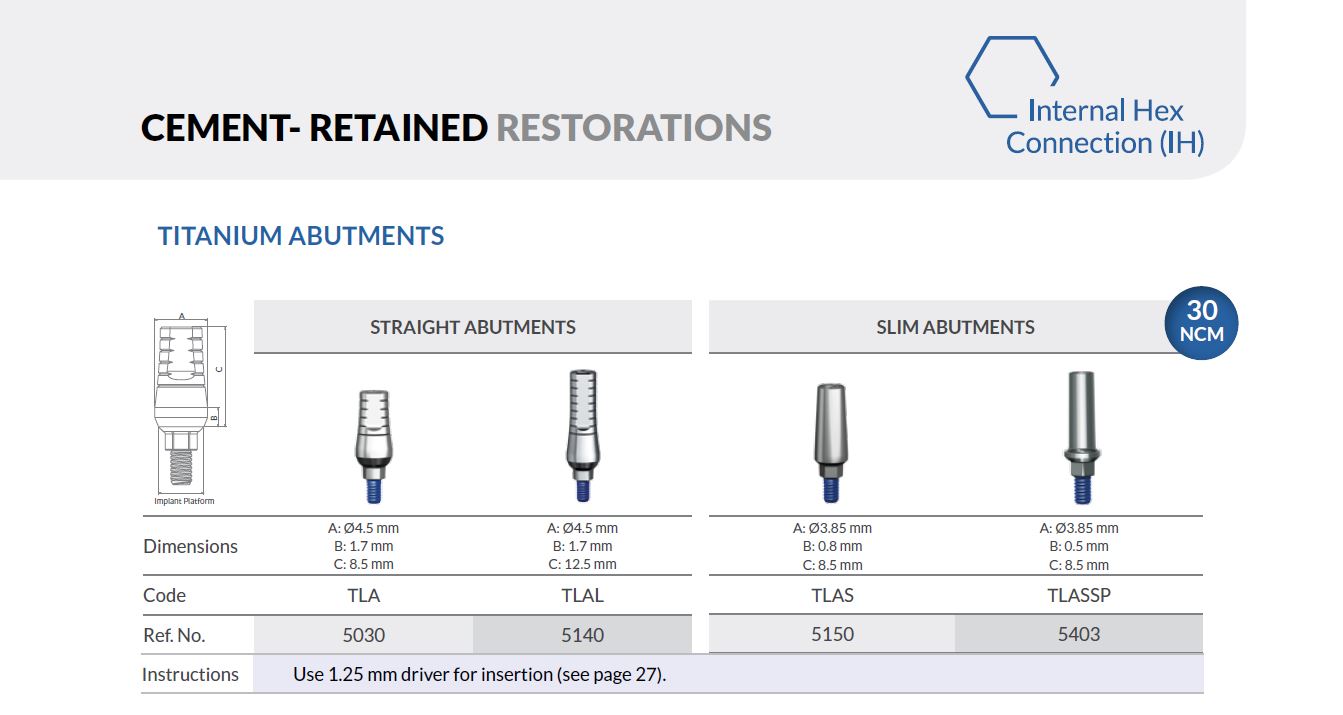Click the 30 NCM torque badge
The width and height of the screenshot is (1343, 715).
coord(1201,323)
